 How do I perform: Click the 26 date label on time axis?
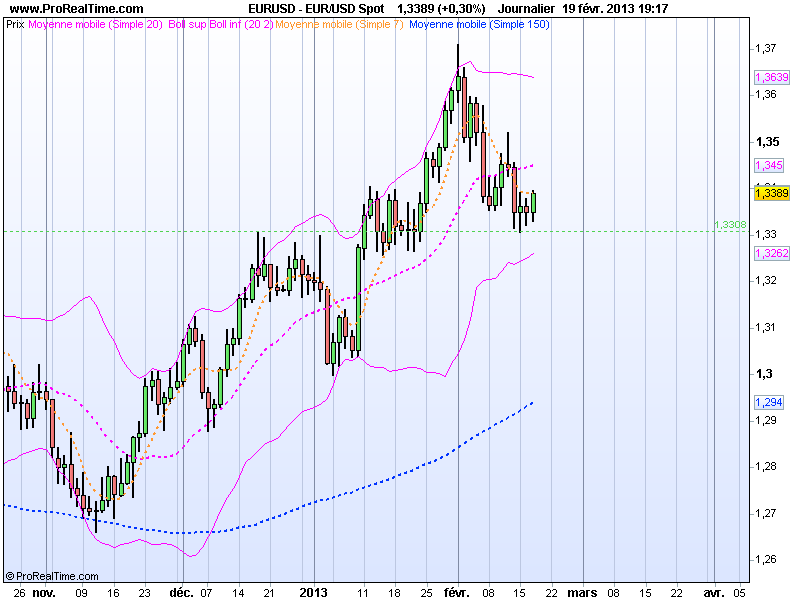click(x=19, y=593)
